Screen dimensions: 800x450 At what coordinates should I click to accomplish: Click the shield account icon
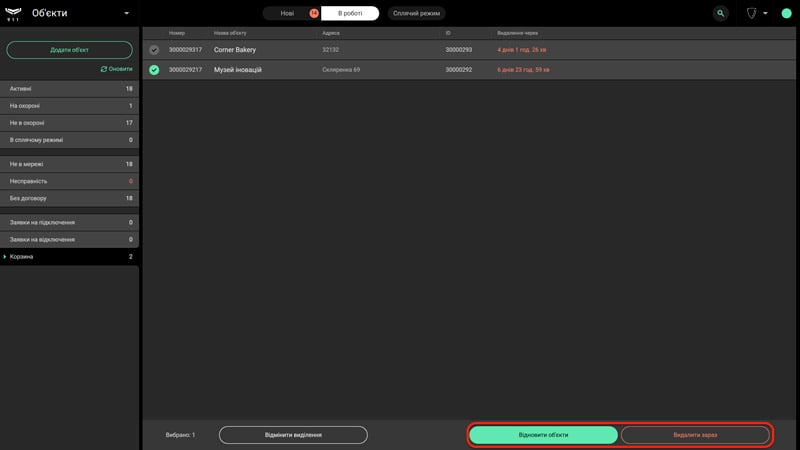(x=752, y=13)
